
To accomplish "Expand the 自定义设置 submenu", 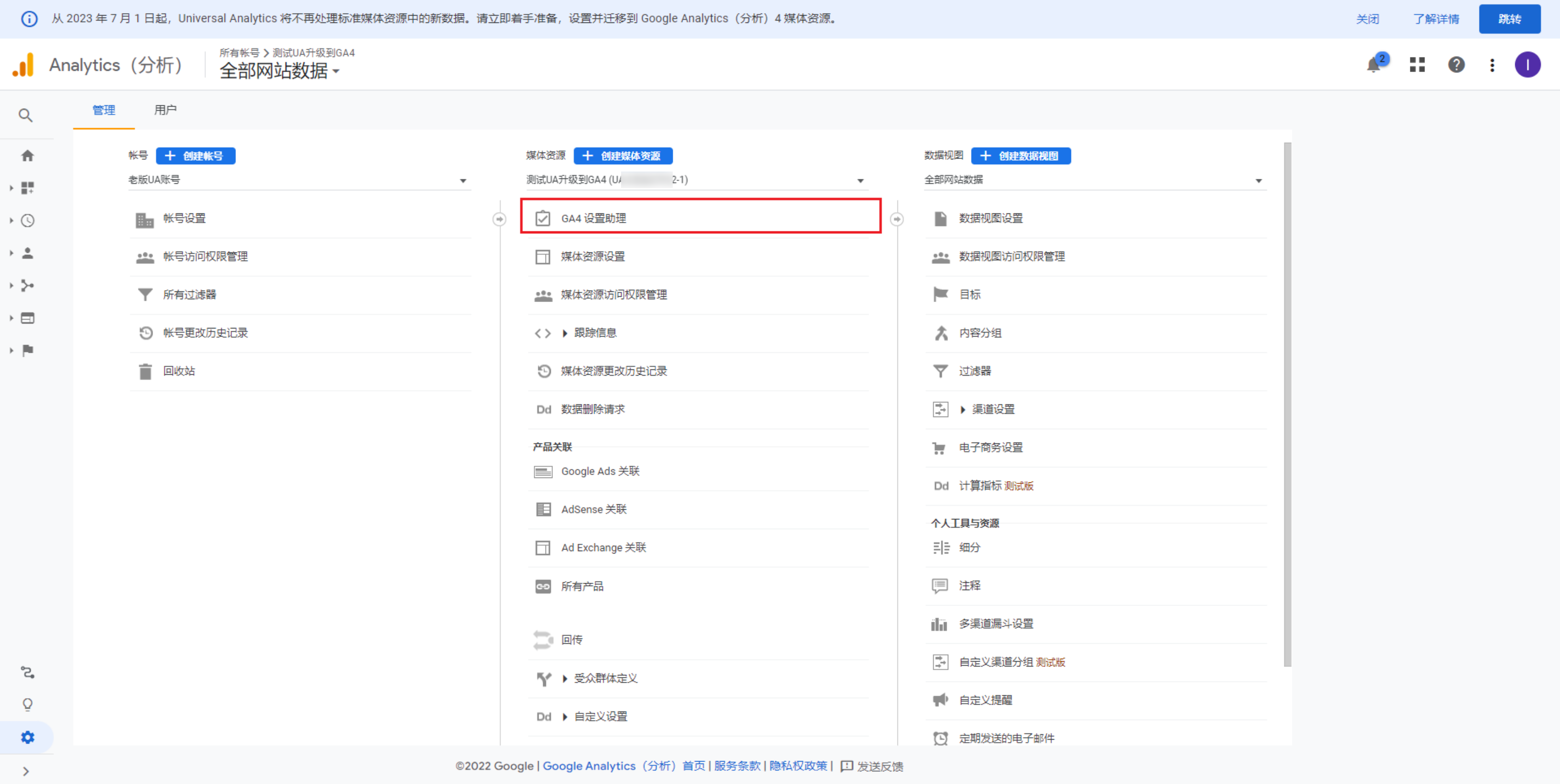I will [565, 717].
